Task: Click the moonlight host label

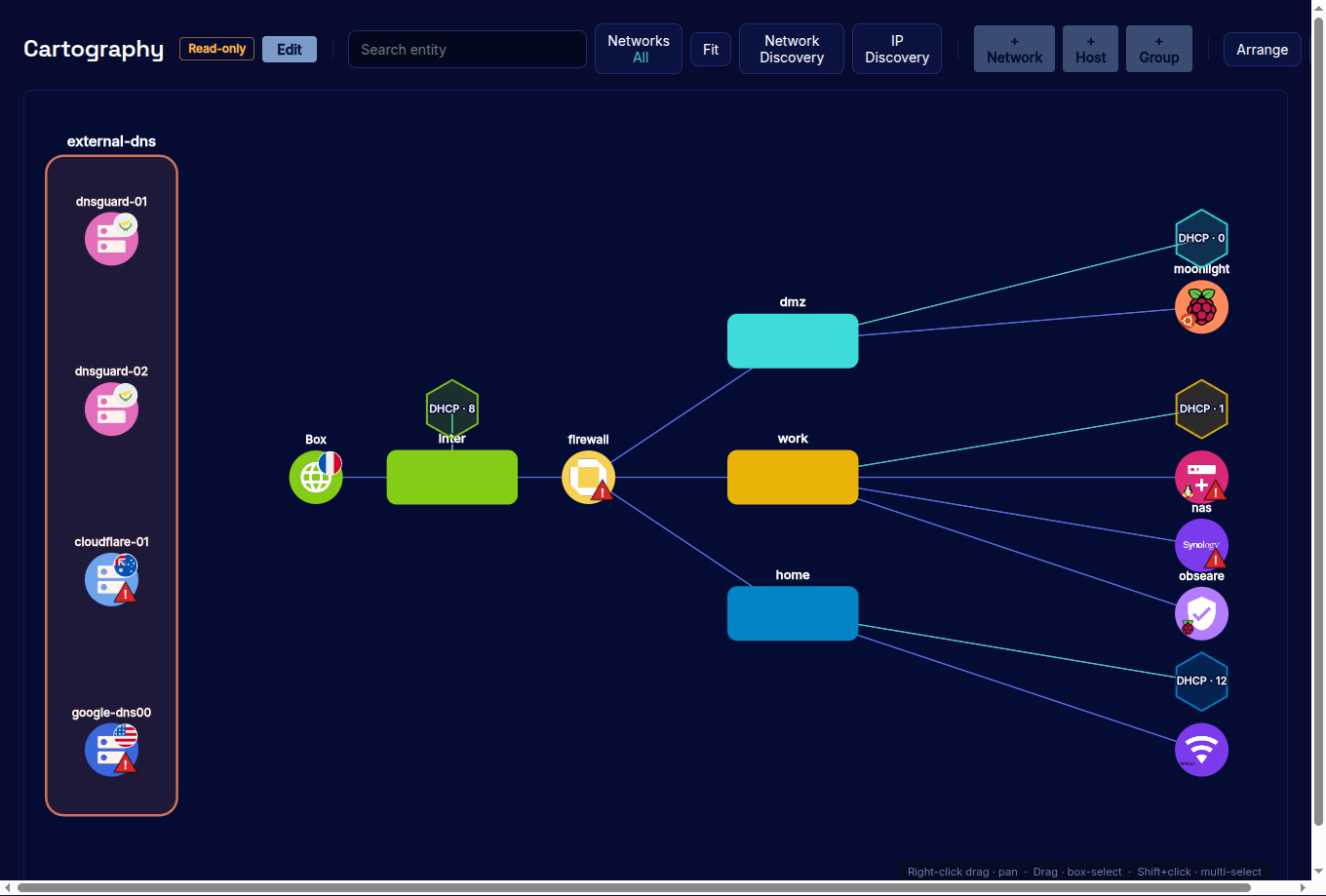Action: [x=1201, y=269]
